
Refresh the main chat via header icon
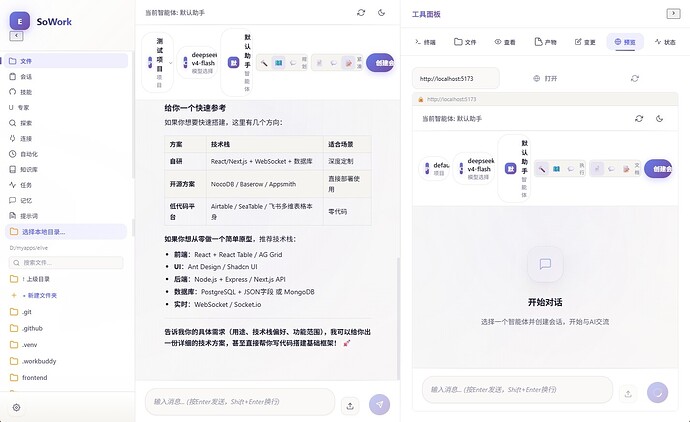(x=361, y=13)
